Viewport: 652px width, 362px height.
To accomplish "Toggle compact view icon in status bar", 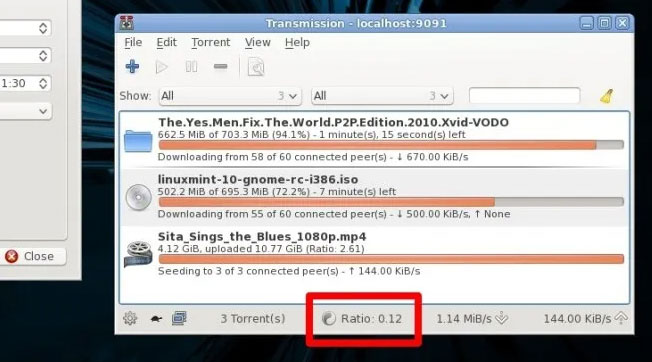I will coord(179,318).
